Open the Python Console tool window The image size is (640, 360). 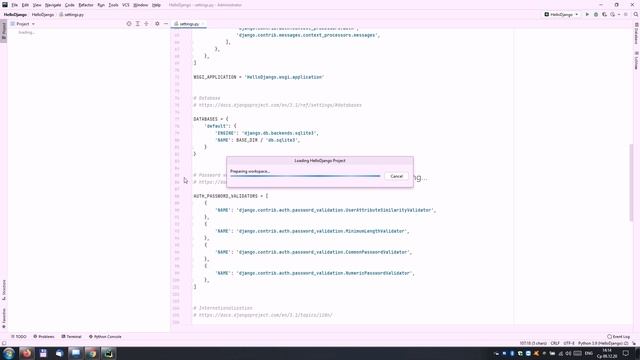click(105, 337)
